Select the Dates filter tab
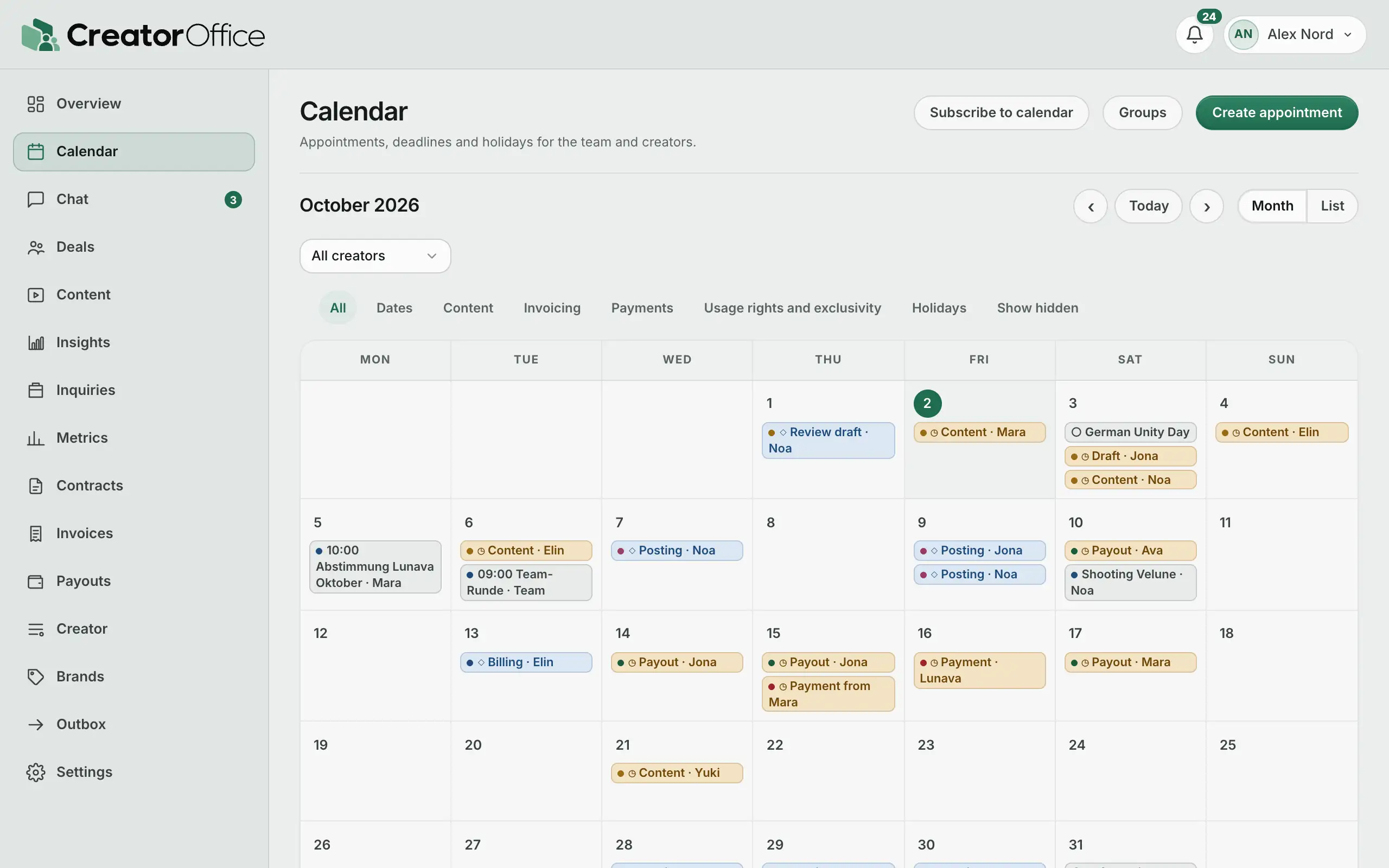This screenshot has height=868, width=1389. point(394,308)
